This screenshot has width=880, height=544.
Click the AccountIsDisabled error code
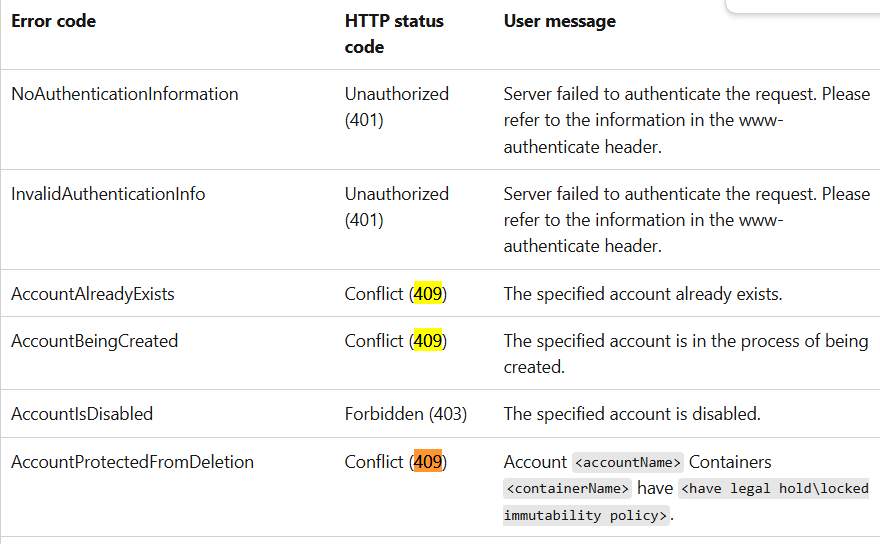pos(82,414)
